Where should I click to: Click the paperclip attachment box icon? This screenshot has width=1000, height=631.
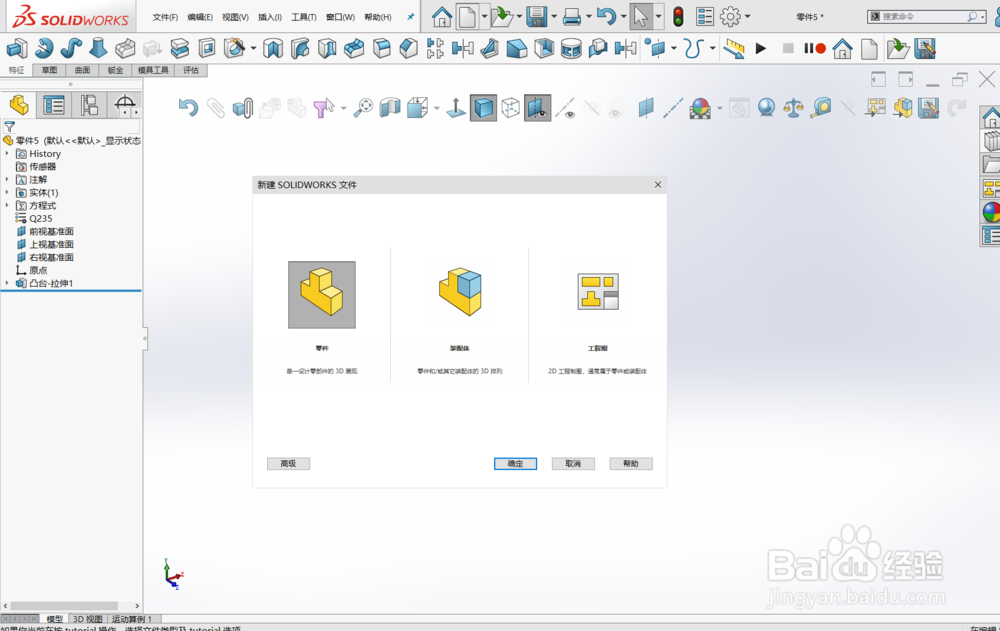pos(243,108)
